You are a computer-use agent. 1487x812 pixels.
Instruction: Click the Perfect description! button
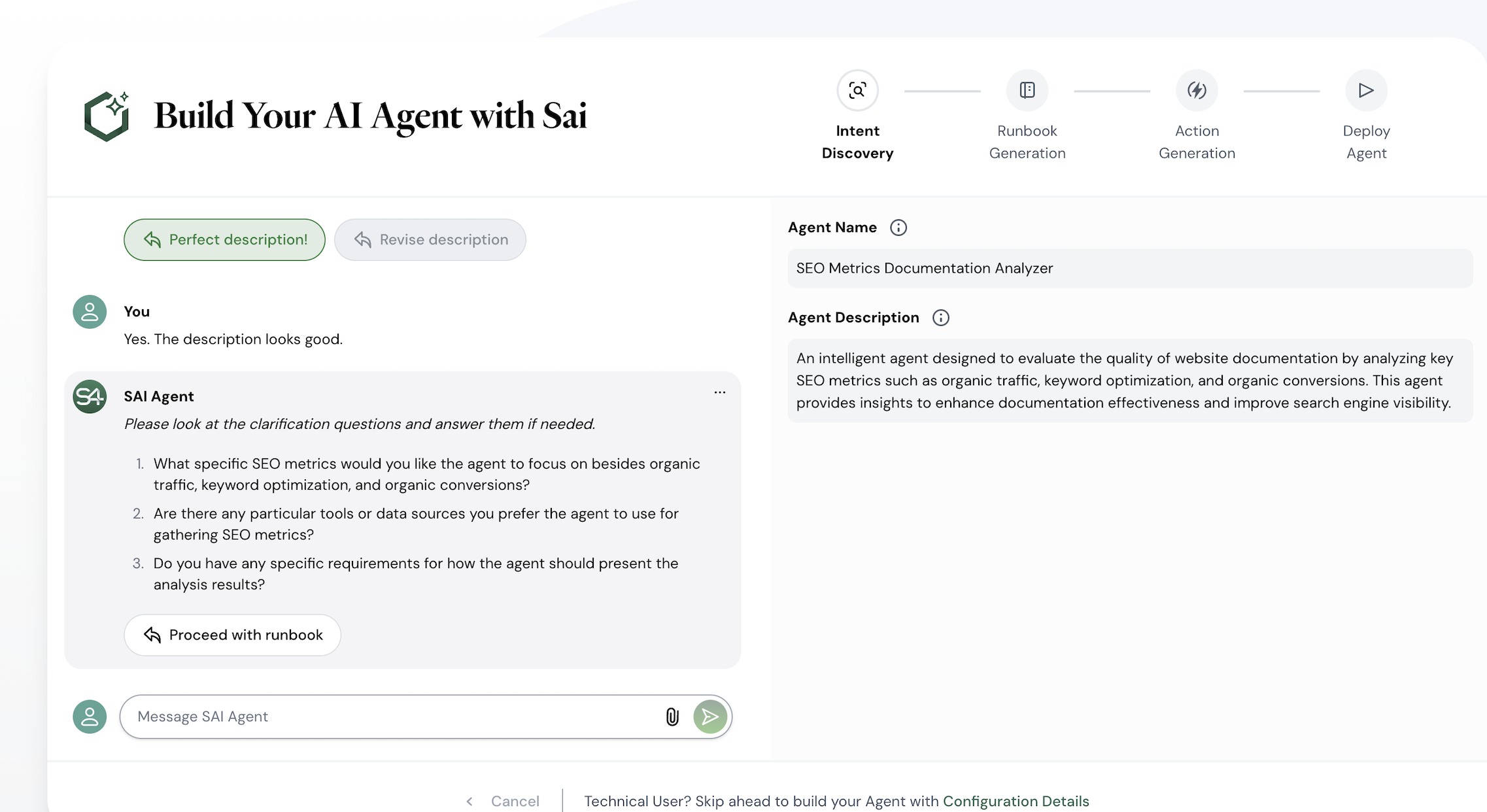(224, 240)
